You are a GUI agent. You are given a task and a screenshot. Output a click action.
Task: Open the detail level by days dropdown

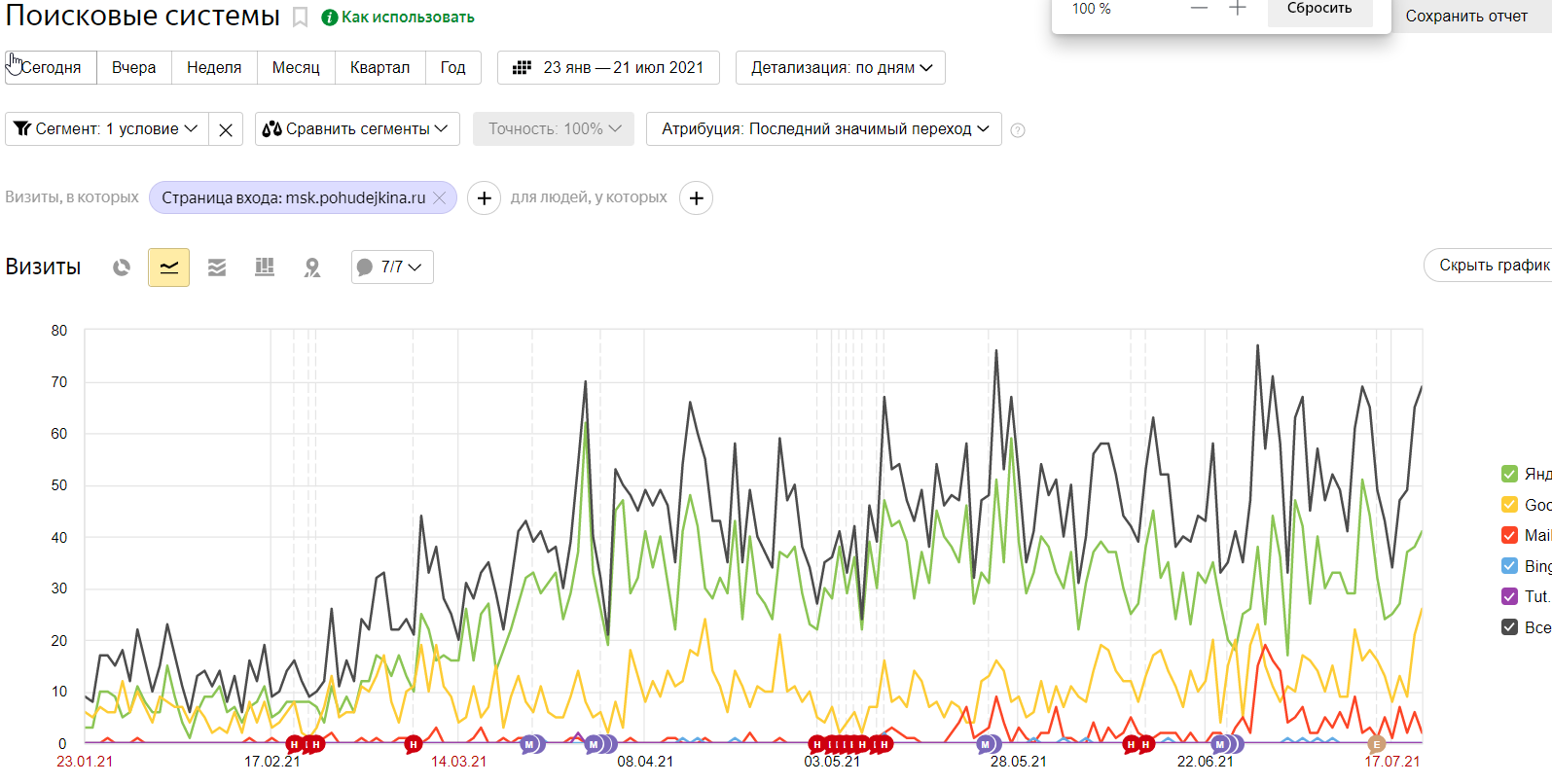(x=841, y=68)
